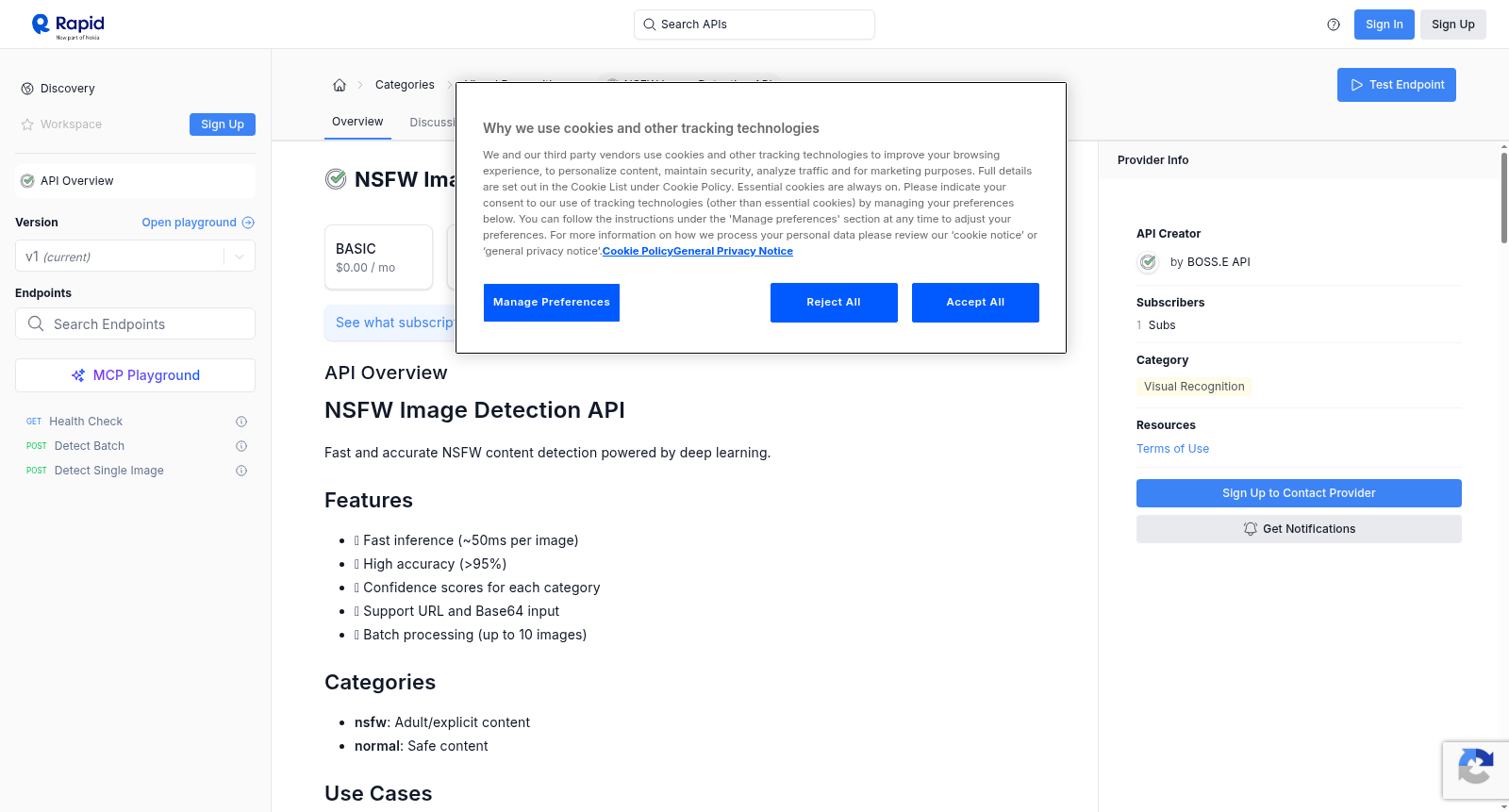Screen dimensions: 1509x812
Task: Click the Test Endpoint button
Action: (1396, 85)
